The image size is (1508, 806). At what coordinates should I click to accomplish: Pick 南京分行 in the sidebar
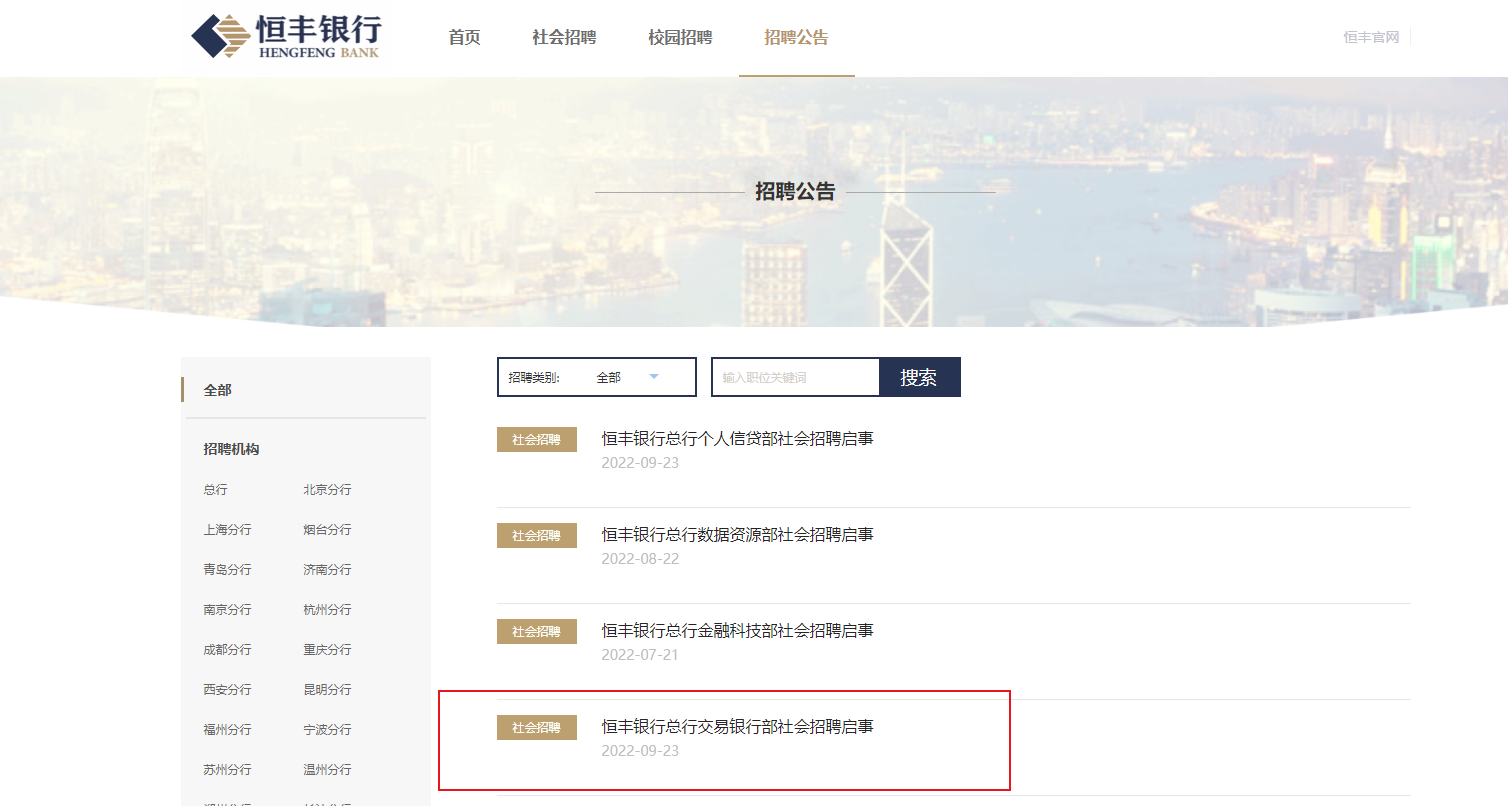point(227,610)
